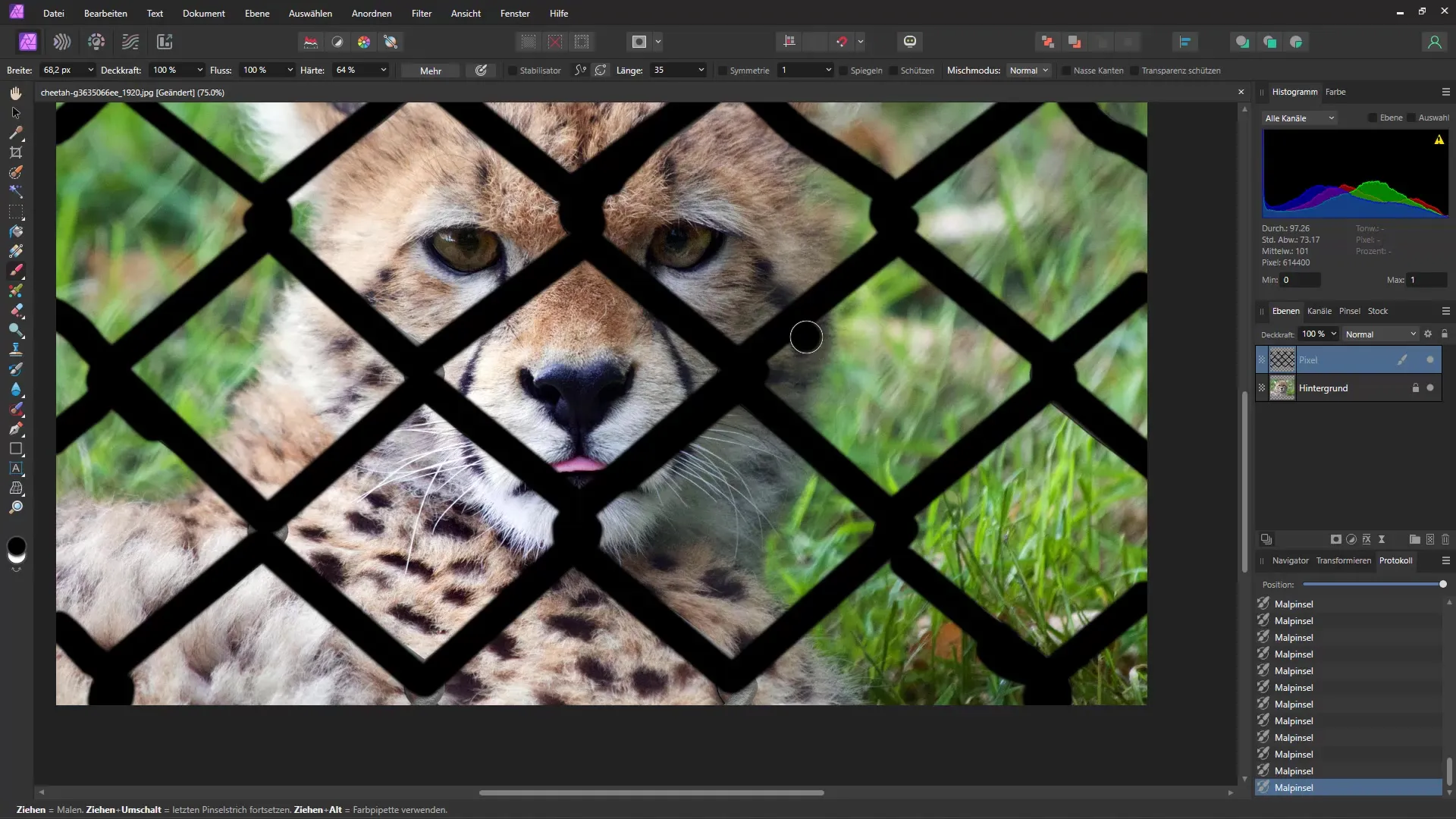Switch to the Kanäle tab
The image size is (1456, 819).
click(x=1319, y=311)
